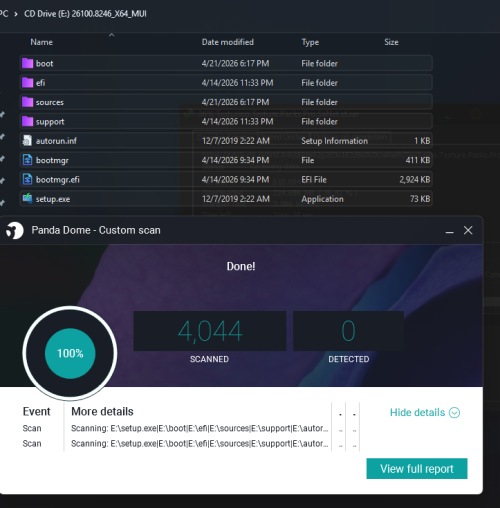Click the autorun.inf file icon

coord(27,141)
